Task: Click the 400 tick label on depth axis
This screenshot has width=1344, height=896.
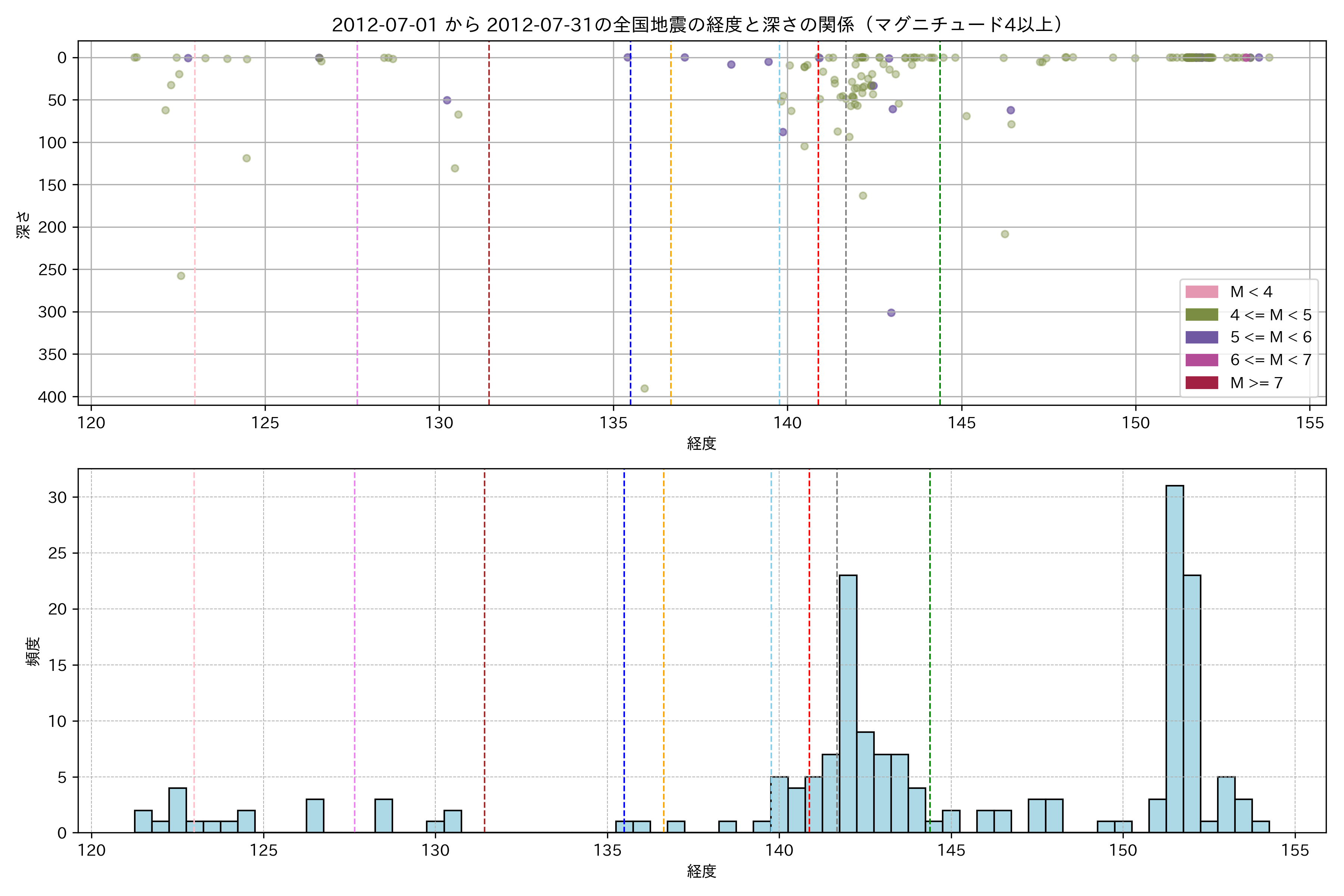Action: pos(53,397)
